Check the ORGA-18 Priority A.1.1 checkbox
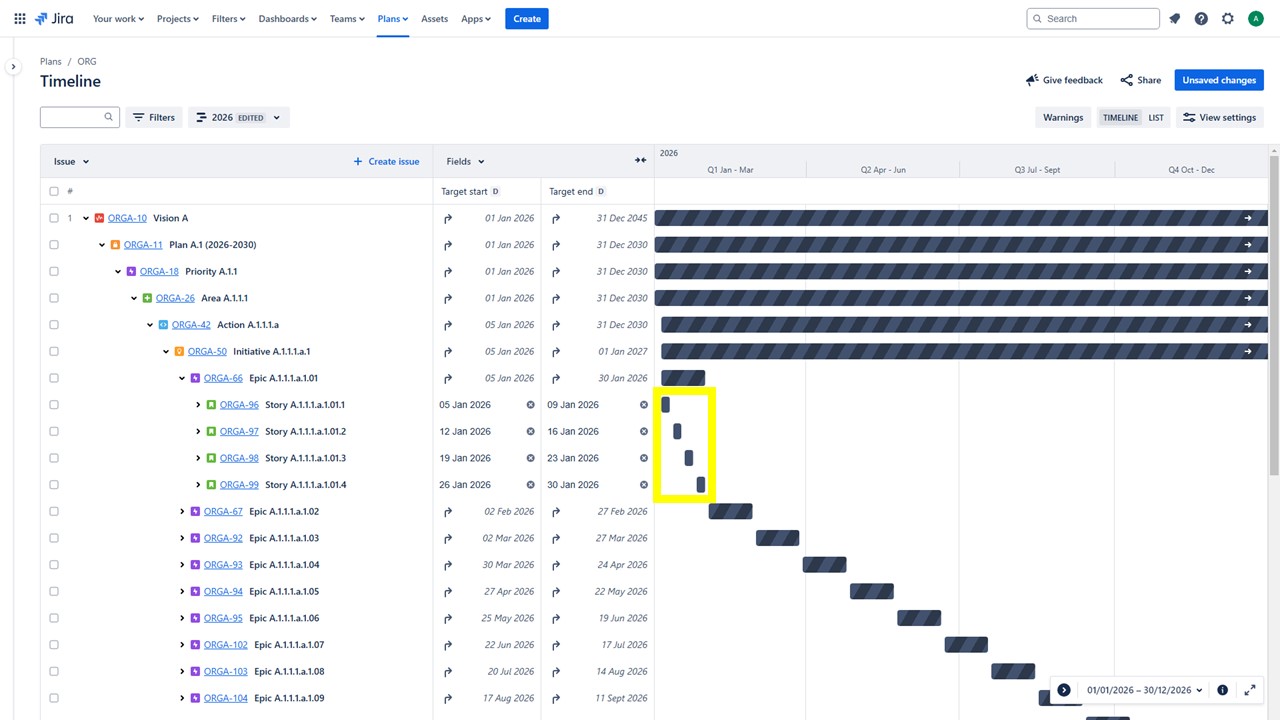Viewport: 1280px width, 720px height. (54, 271)
